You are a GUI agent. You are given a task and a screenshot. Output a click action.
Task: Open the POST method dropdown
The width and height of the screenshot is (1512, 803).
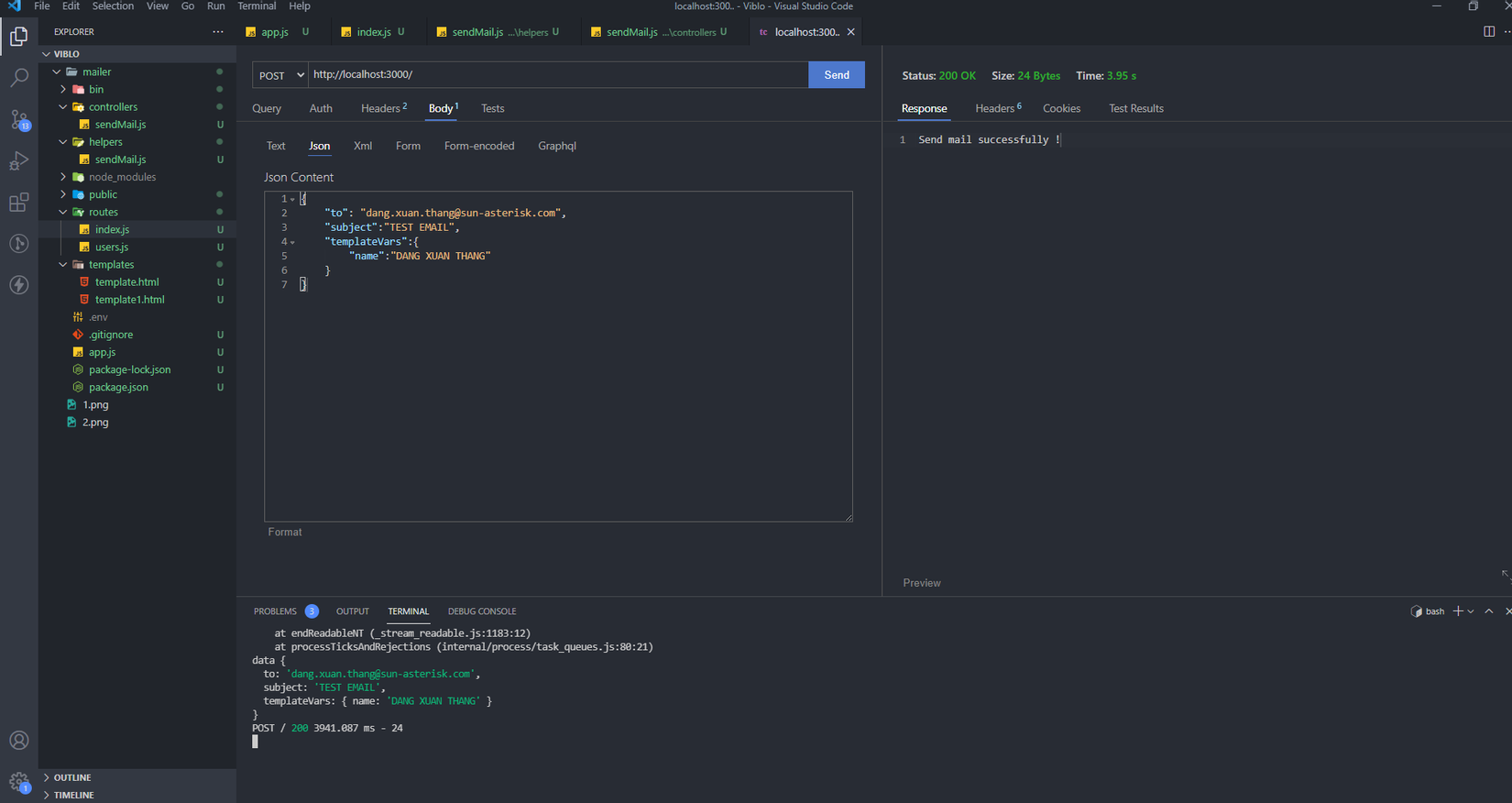tap(280, 75)
